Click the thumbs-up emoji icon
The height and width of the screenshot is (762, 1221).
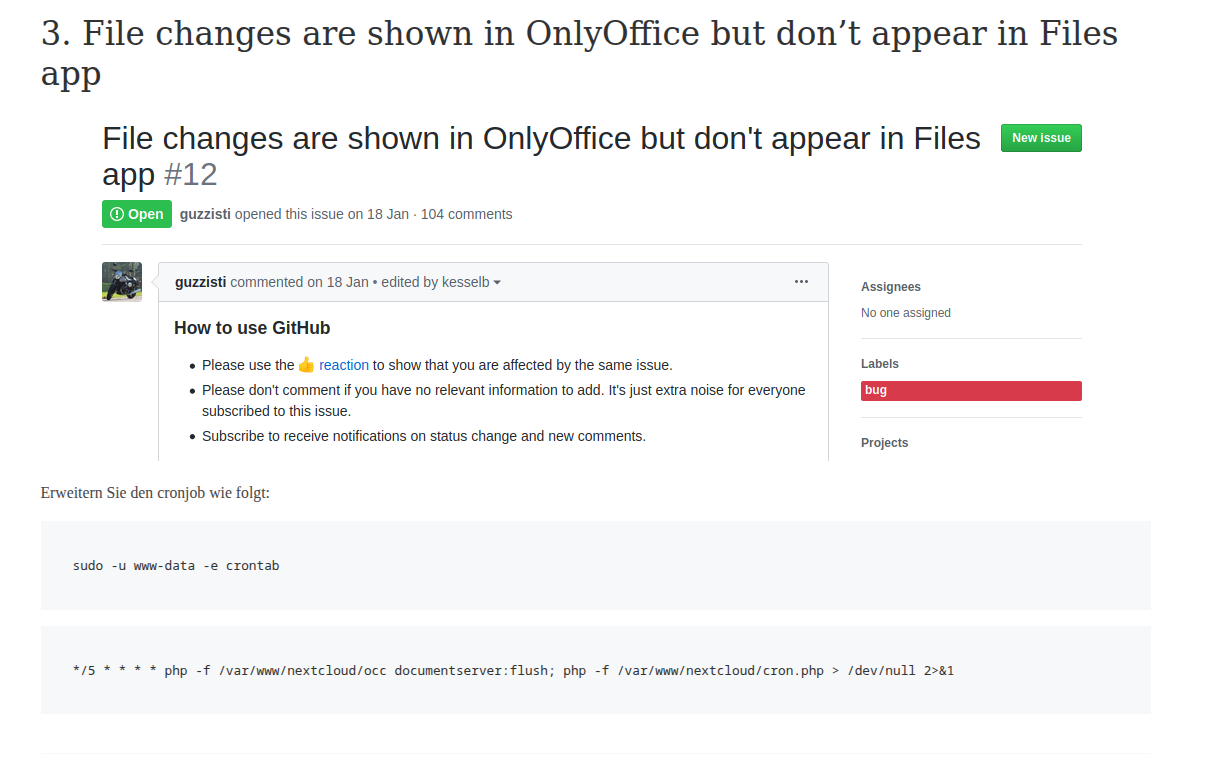tap(306, 365)
